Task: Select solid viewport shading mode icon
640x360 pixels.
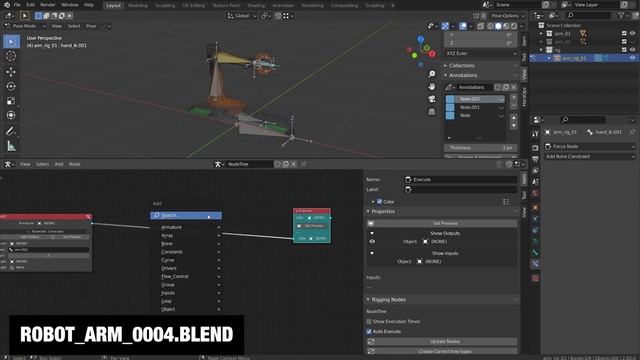Action: pos(498,26)
